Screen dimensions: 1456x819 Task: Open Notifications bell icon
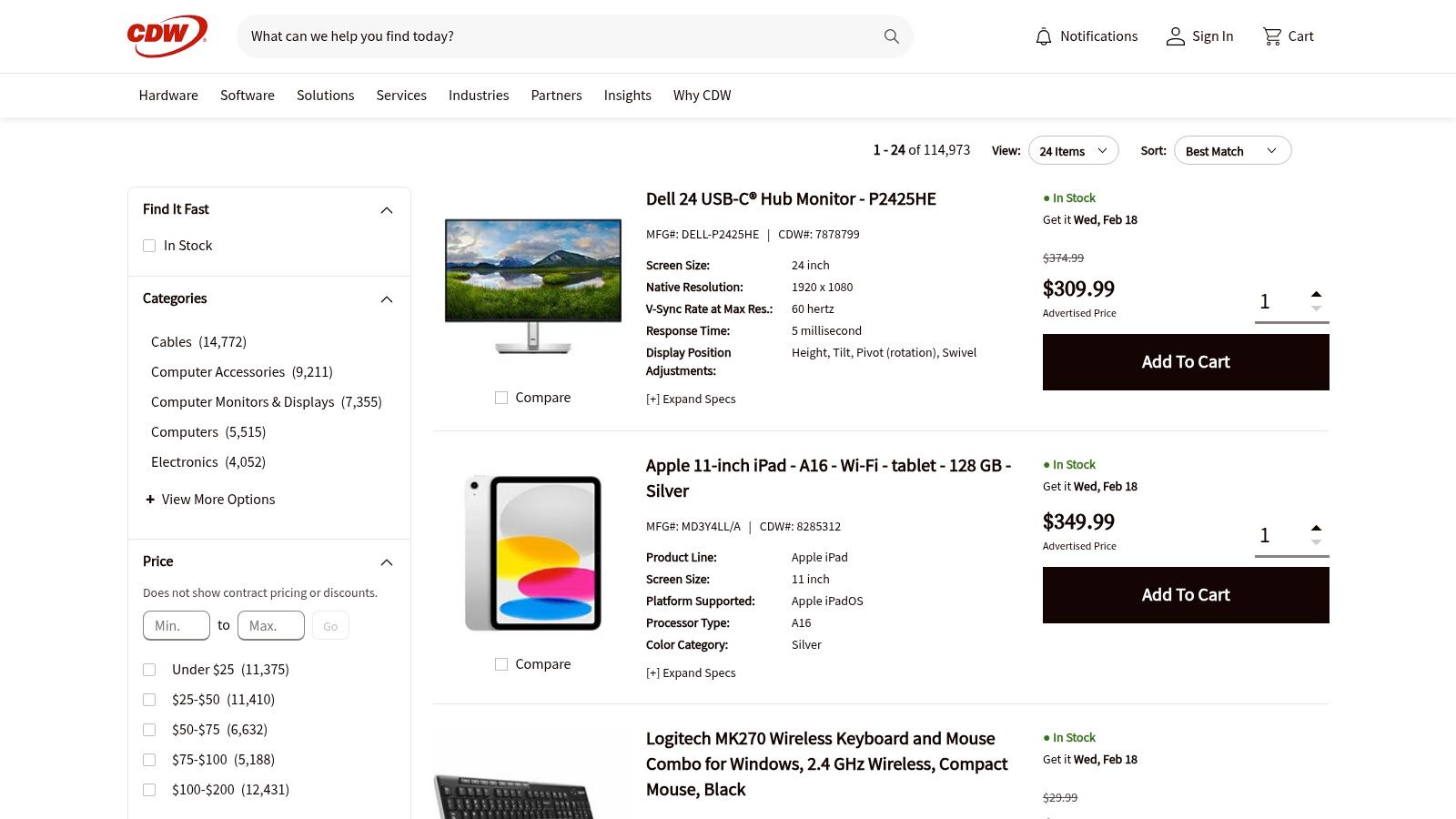1043,36
